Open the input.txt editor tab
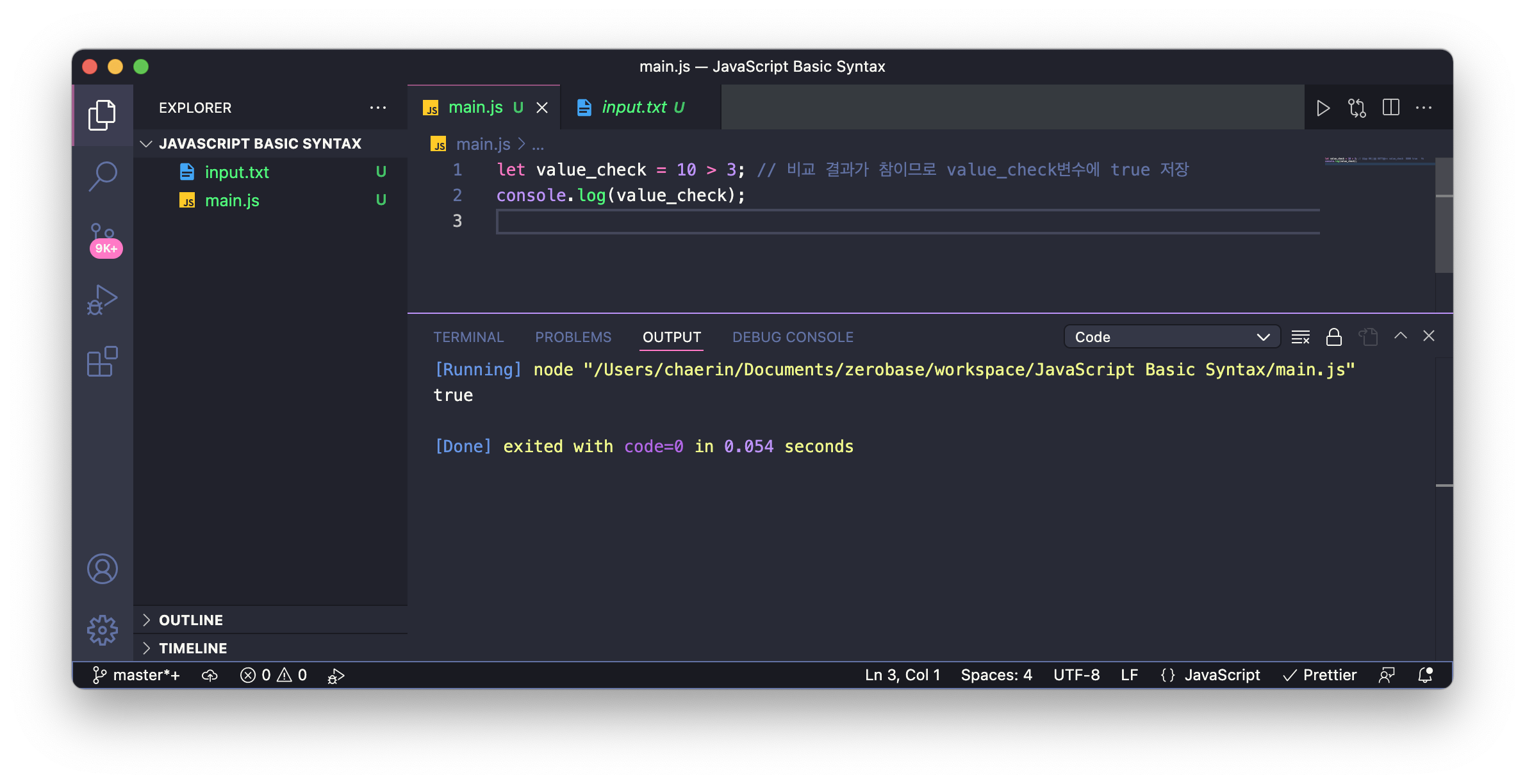1525x784 pixels. coord(634,108)
